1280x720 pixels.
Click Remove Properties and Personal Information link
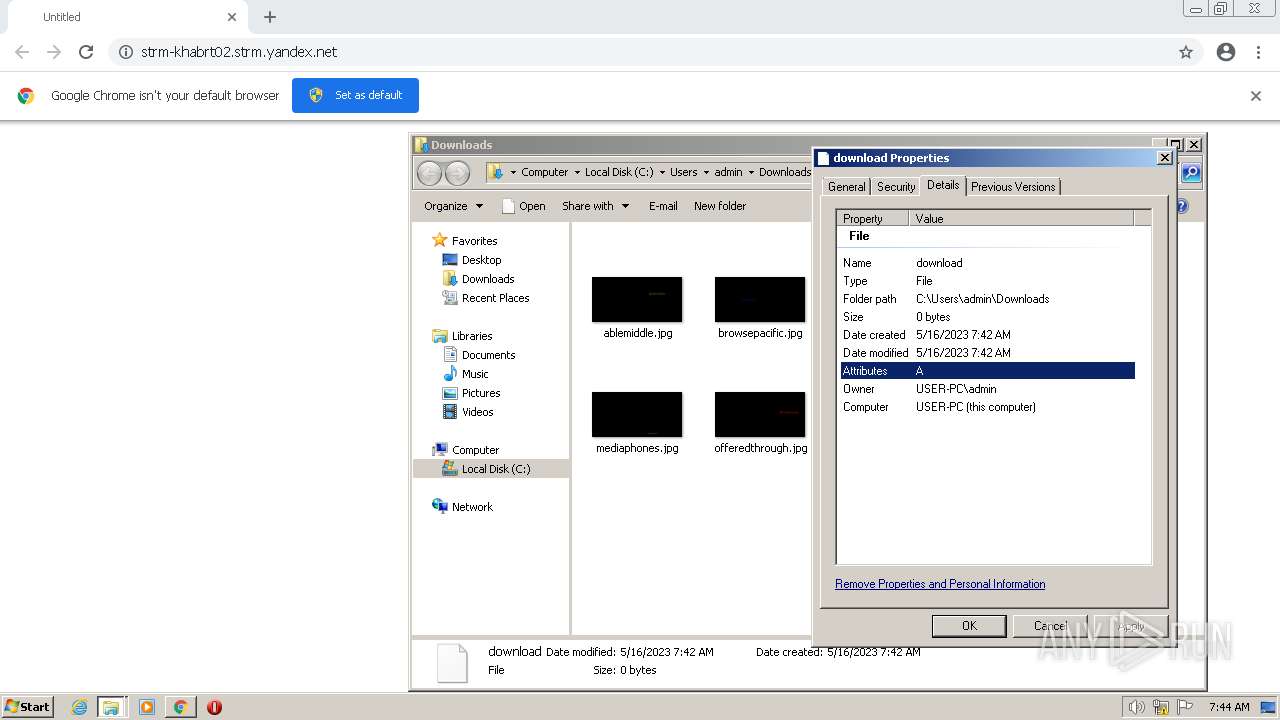[x=940, y=584]
